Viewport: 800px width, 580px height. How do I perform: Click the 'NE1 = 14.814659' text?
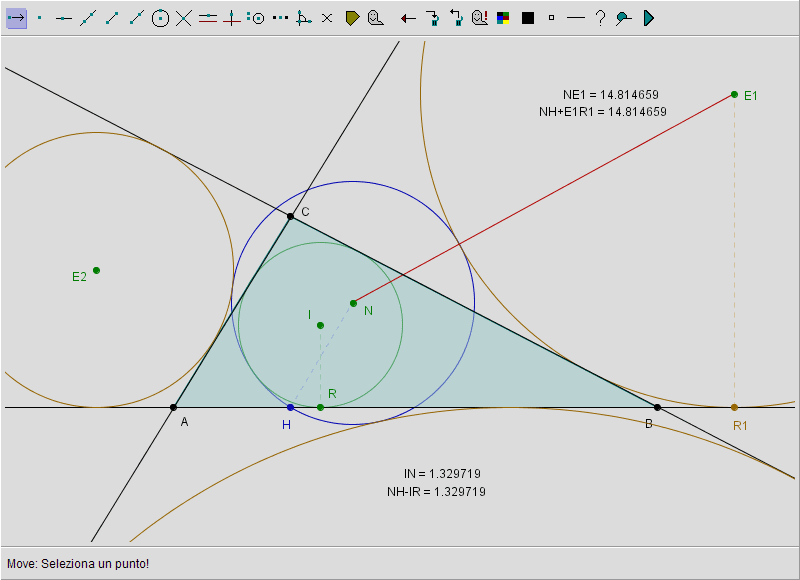coord(611,95)
